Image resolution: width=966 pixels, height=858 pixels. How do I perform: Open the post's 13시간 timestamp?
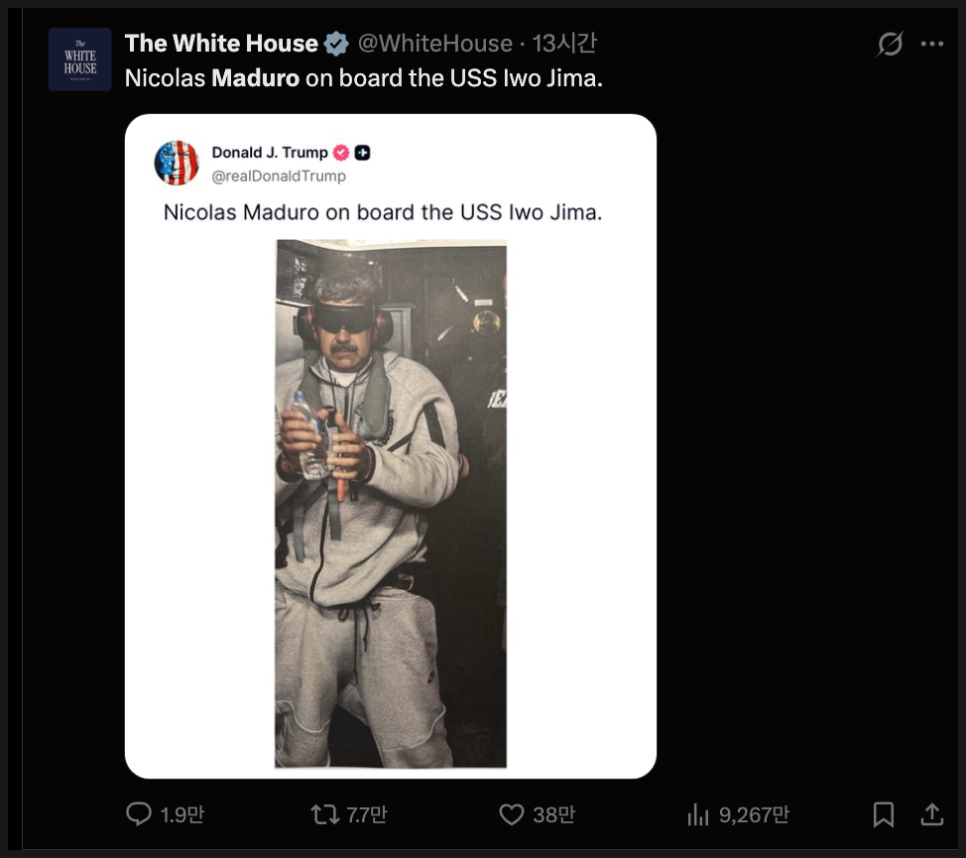(x=565, y=44)
